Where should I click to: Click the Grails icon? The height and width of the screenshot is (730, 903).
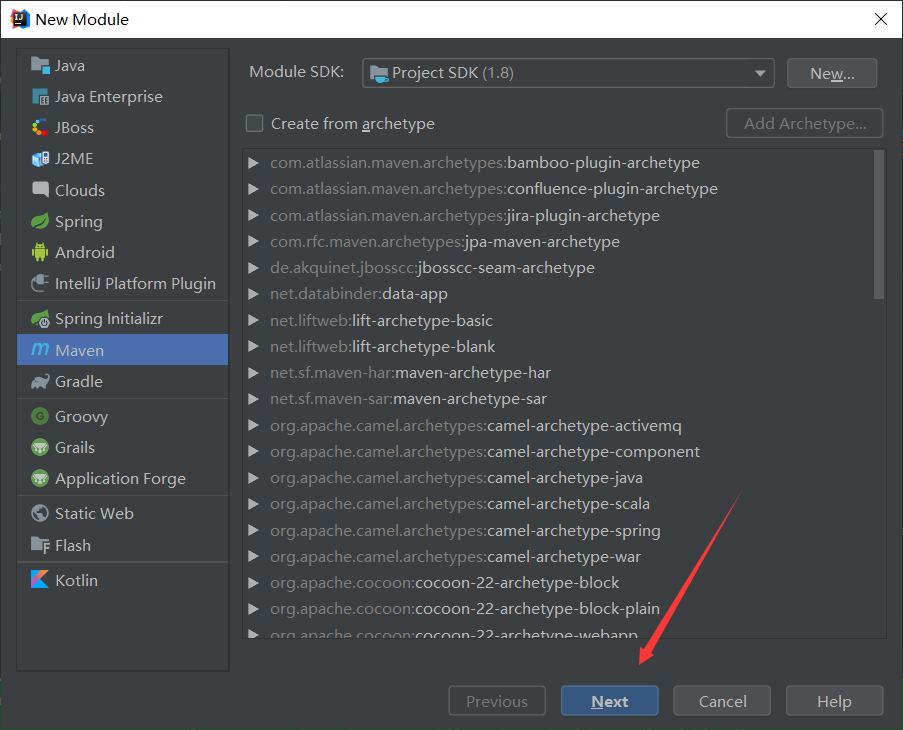pos(40,447)
